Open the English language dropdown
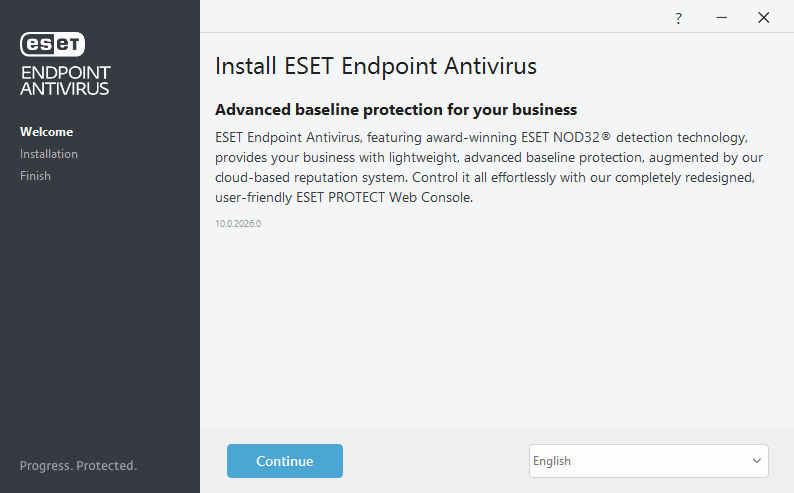The height and width of the screenshot is (493, 794). pos(649,461)
